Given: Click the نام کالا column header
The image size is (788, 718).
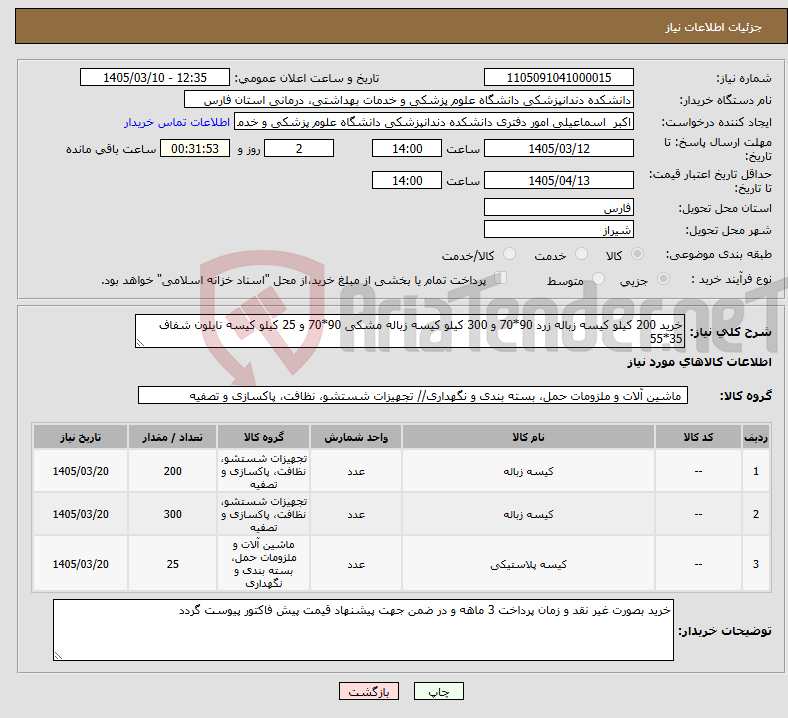Looking at the screenshot, I should pos(528,437).
